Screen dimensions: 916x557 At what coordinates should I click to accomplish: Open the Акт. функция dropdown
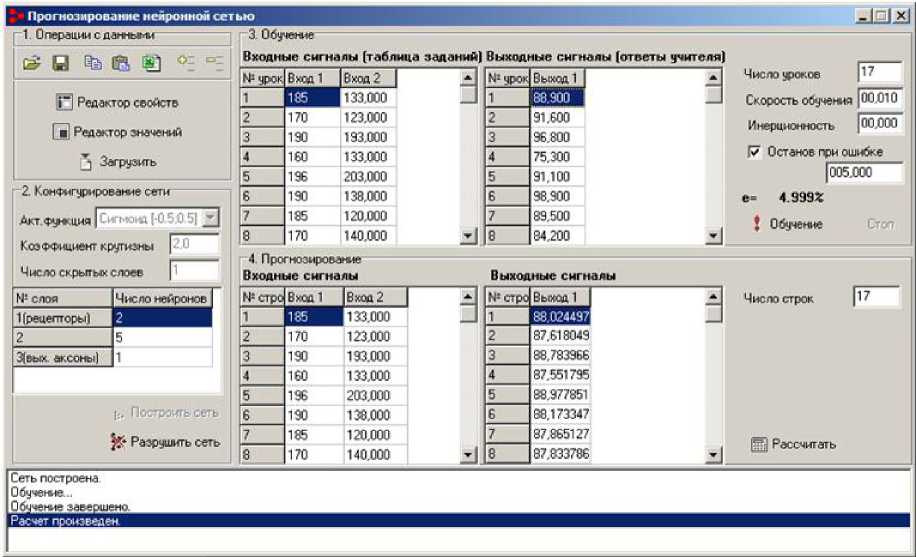click(x=211, y=219)
